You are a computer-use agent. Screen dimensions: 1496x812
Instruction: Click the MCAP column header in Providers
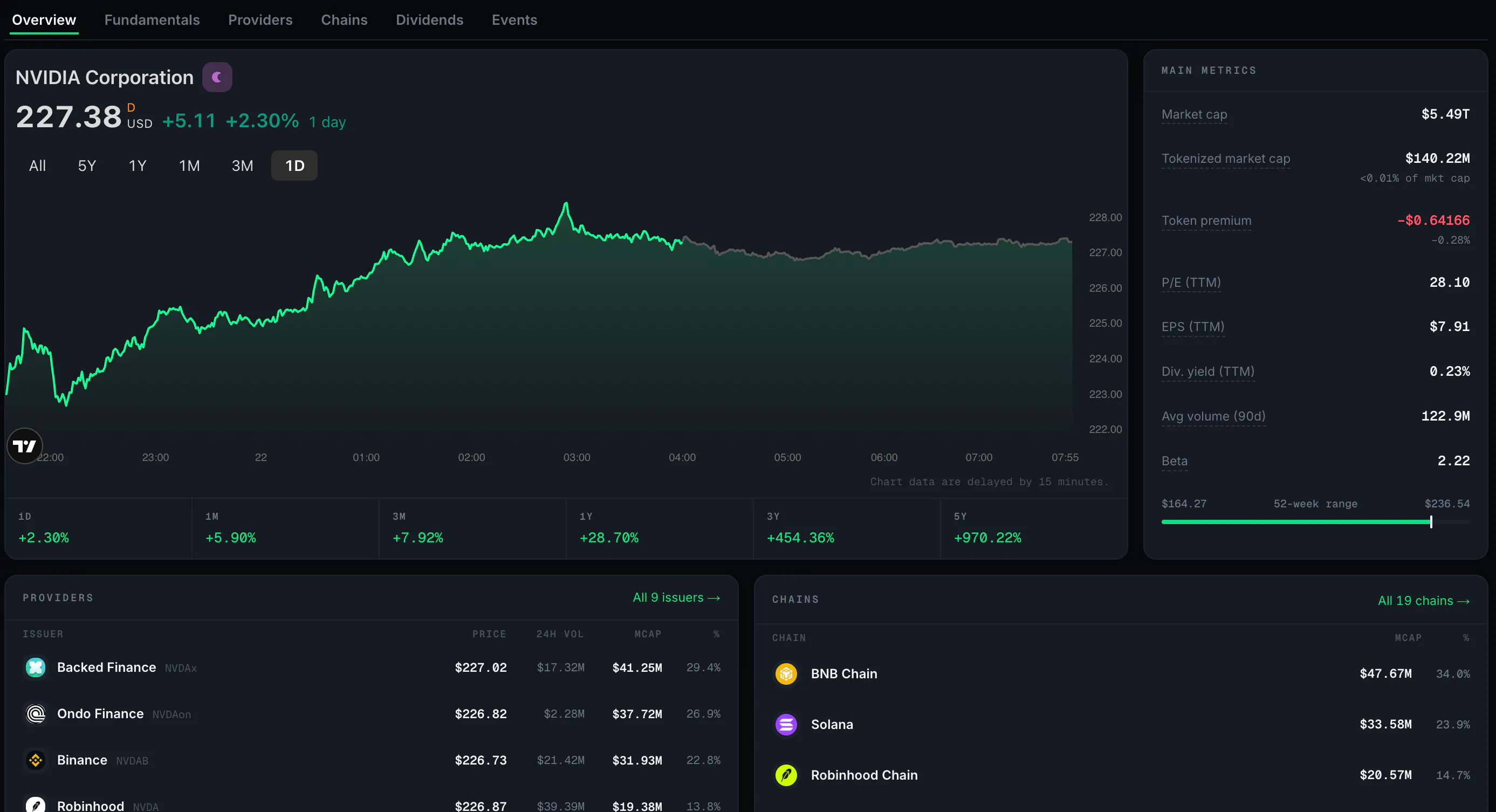648,634
